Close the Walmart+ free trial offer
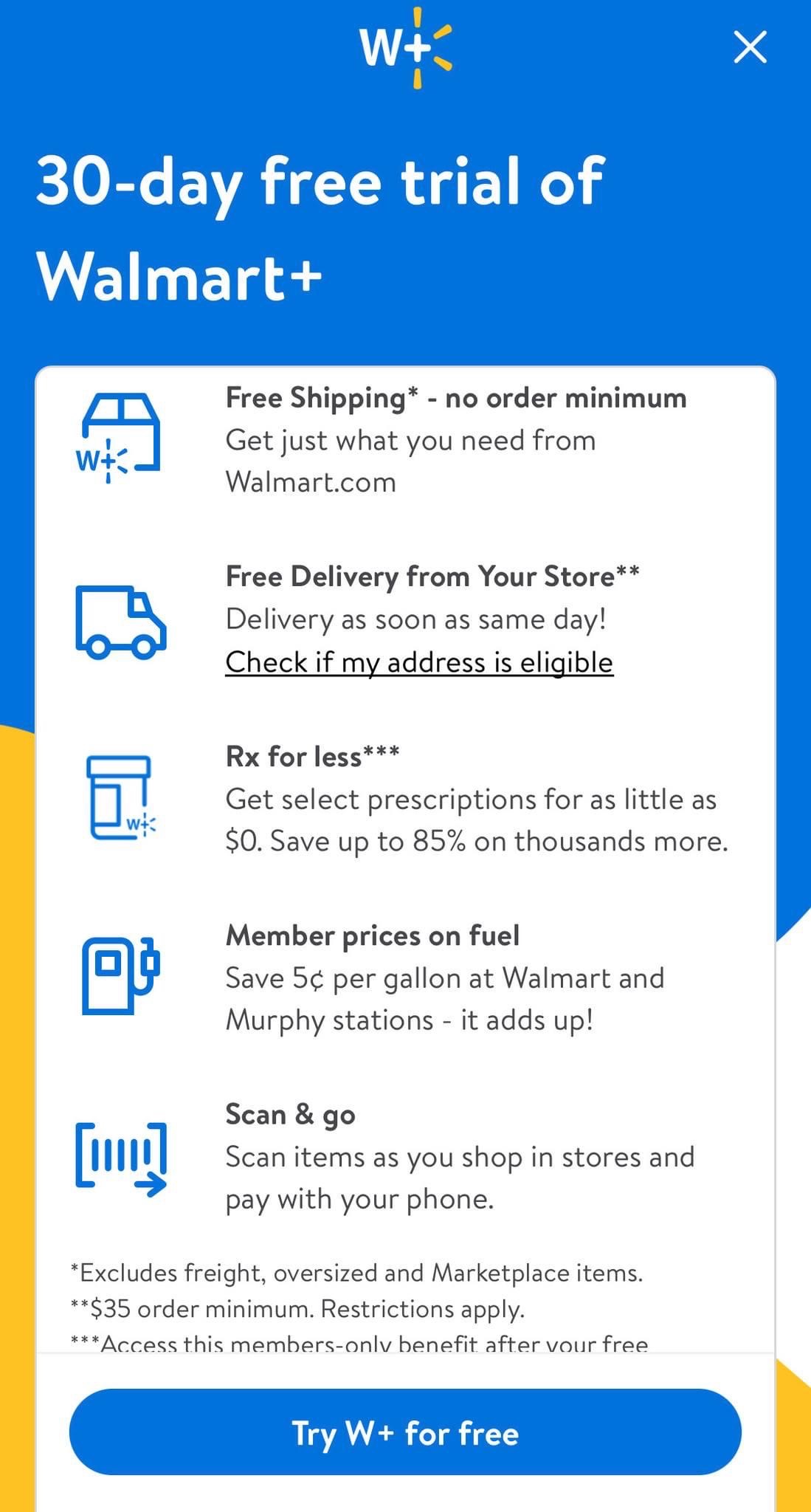This screenshot has height=1512, width=811. tap(750, 47)
